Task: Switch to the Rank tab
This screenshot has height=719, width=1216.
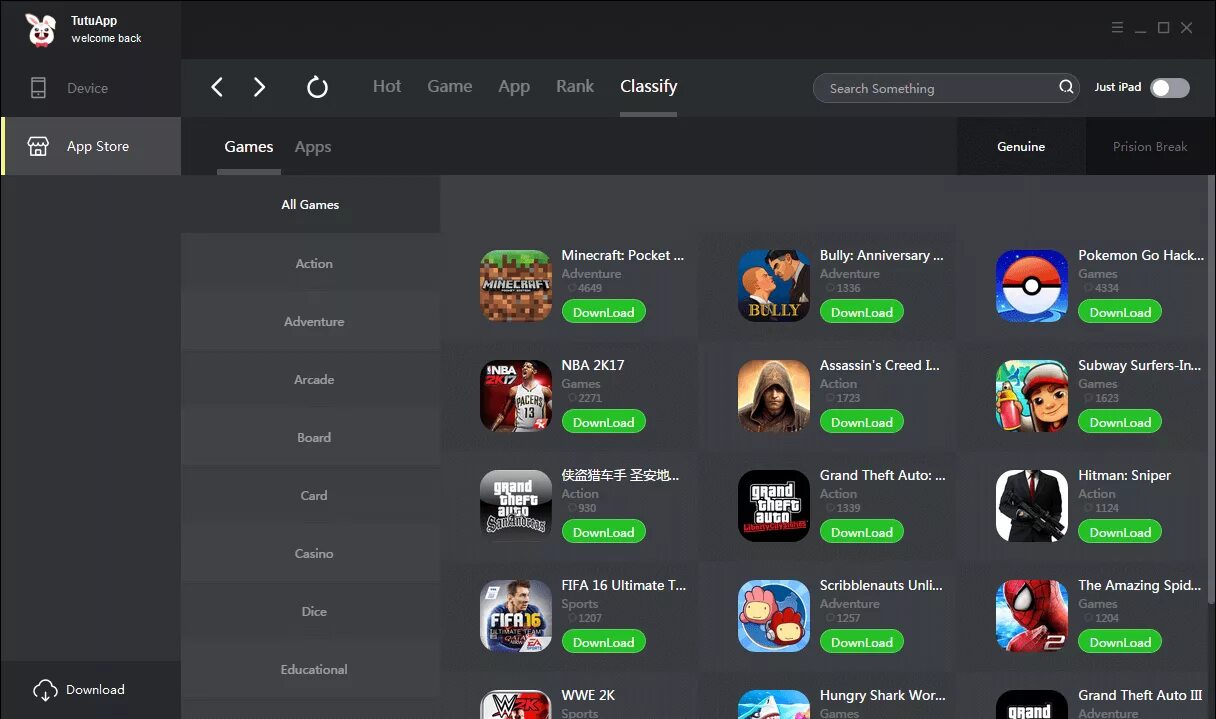Action: coord(575,86)
